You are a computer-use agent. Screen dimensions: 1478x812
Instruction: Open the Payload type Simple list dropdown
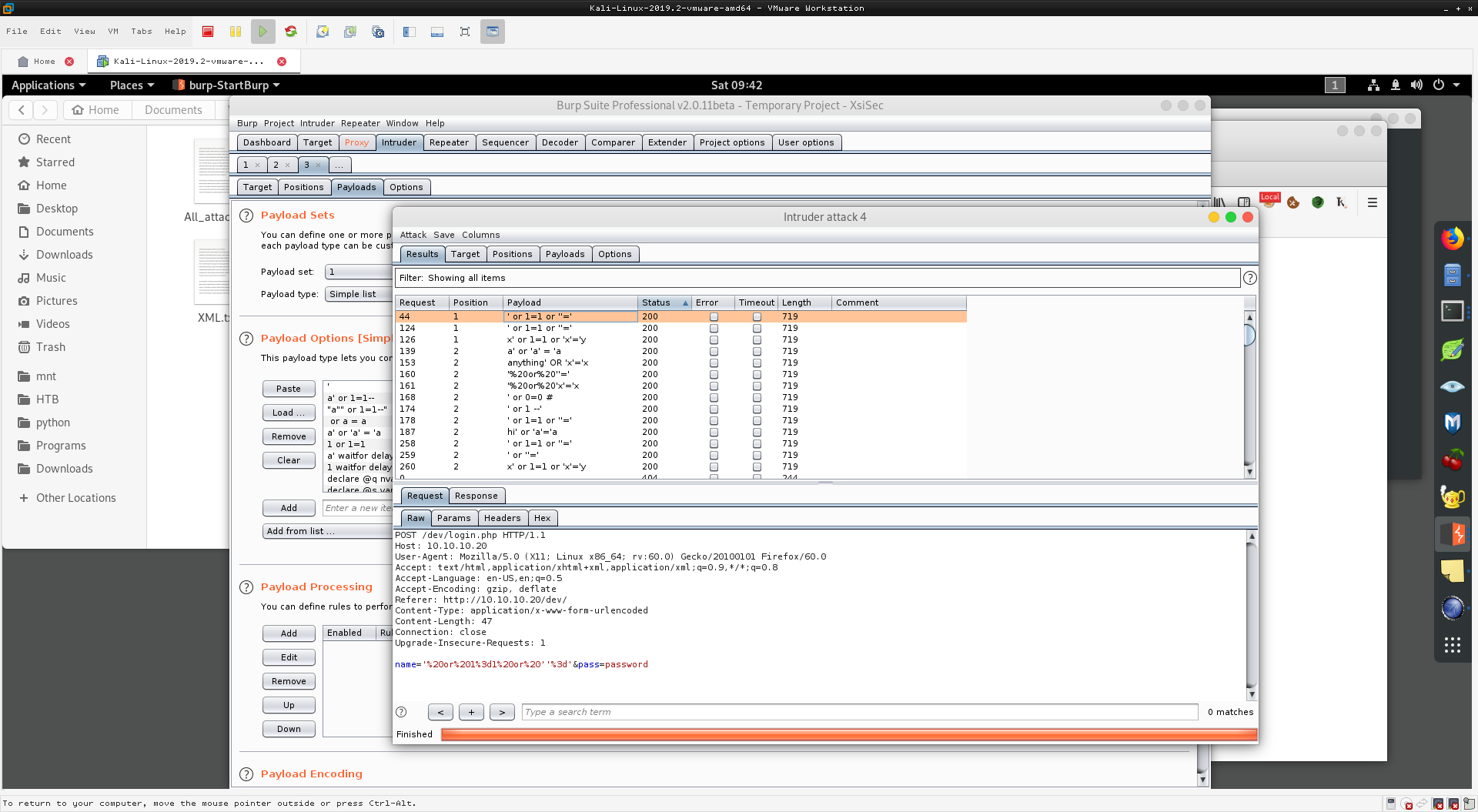[x=359, y=294]
